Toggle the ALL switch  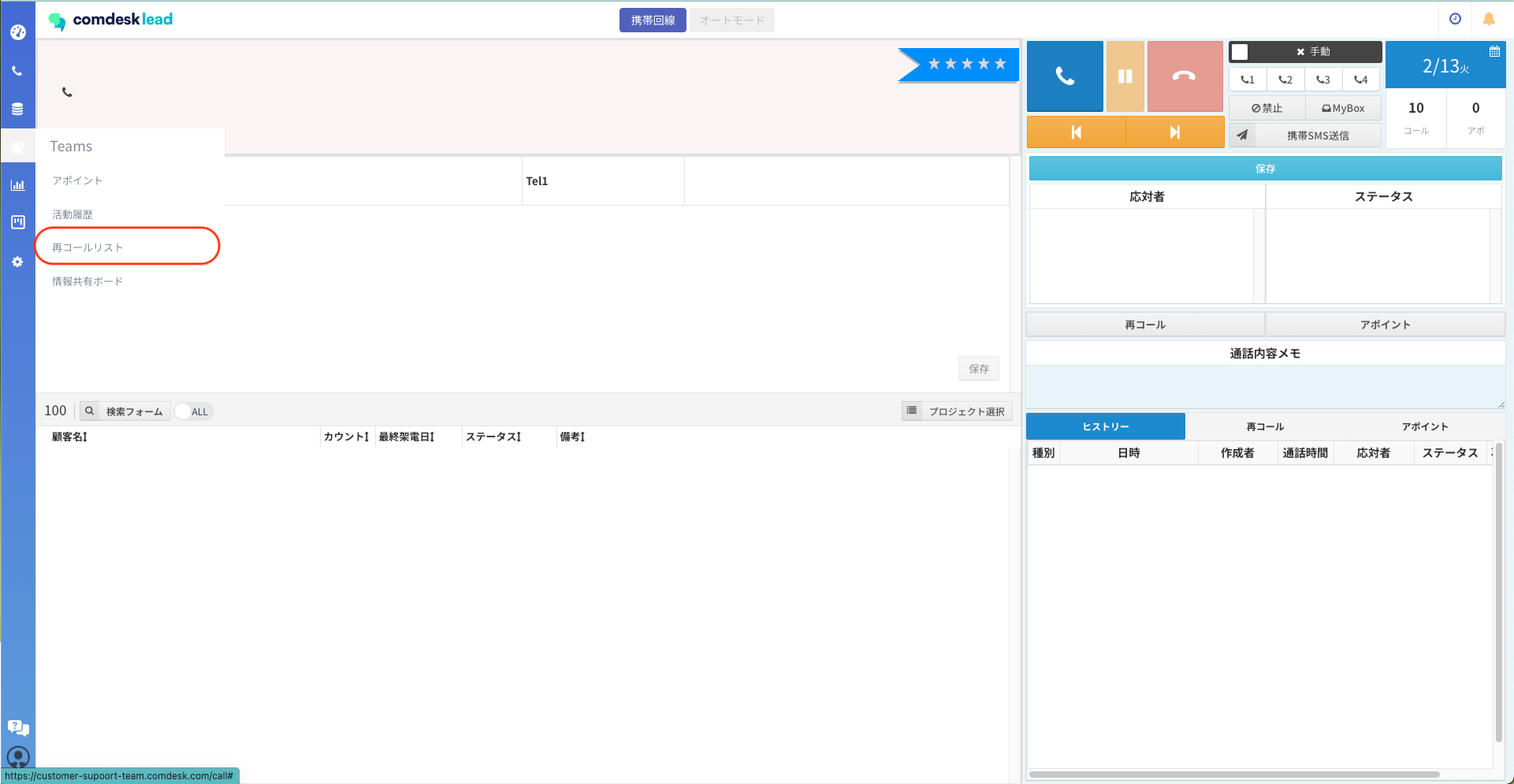point(193,411)
